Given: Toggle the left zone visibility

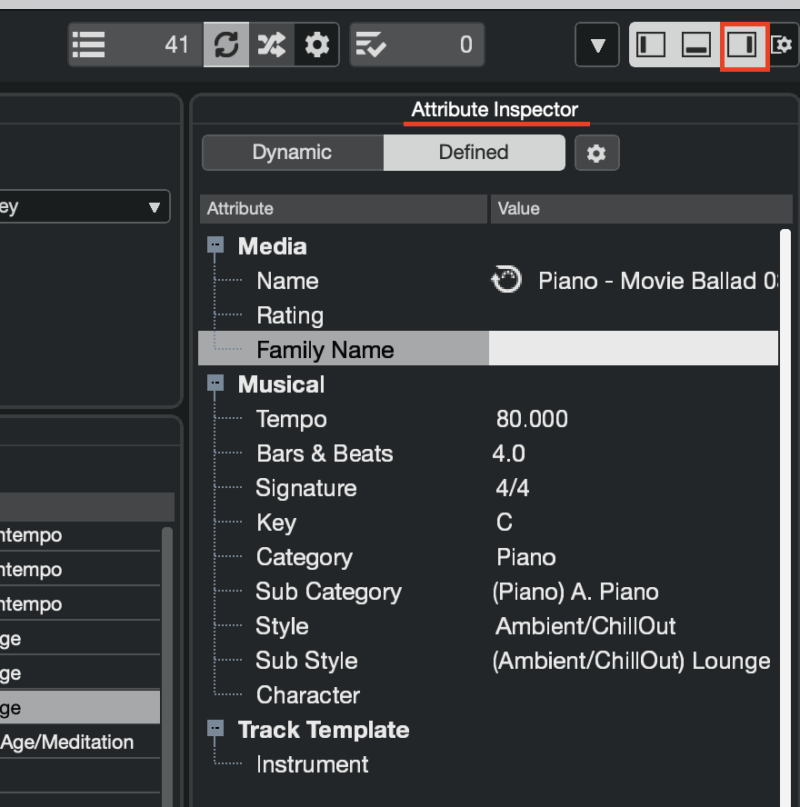Looking at the screenshot, I should (x=651, y=45).
